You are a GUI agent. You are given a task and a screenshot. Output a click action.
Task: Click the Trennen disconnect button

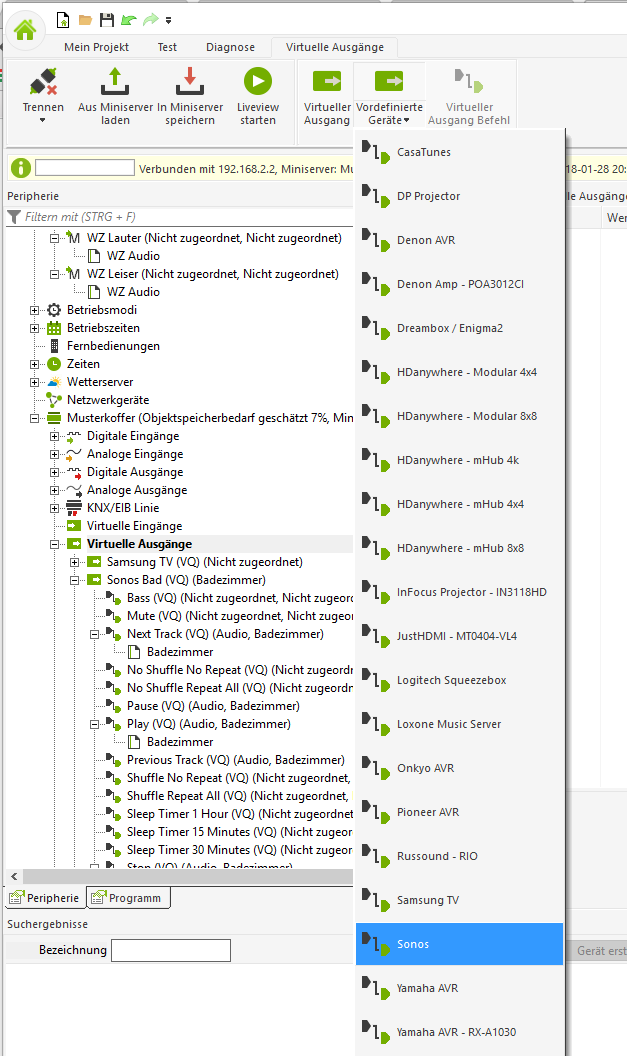(x=43, y=95)
